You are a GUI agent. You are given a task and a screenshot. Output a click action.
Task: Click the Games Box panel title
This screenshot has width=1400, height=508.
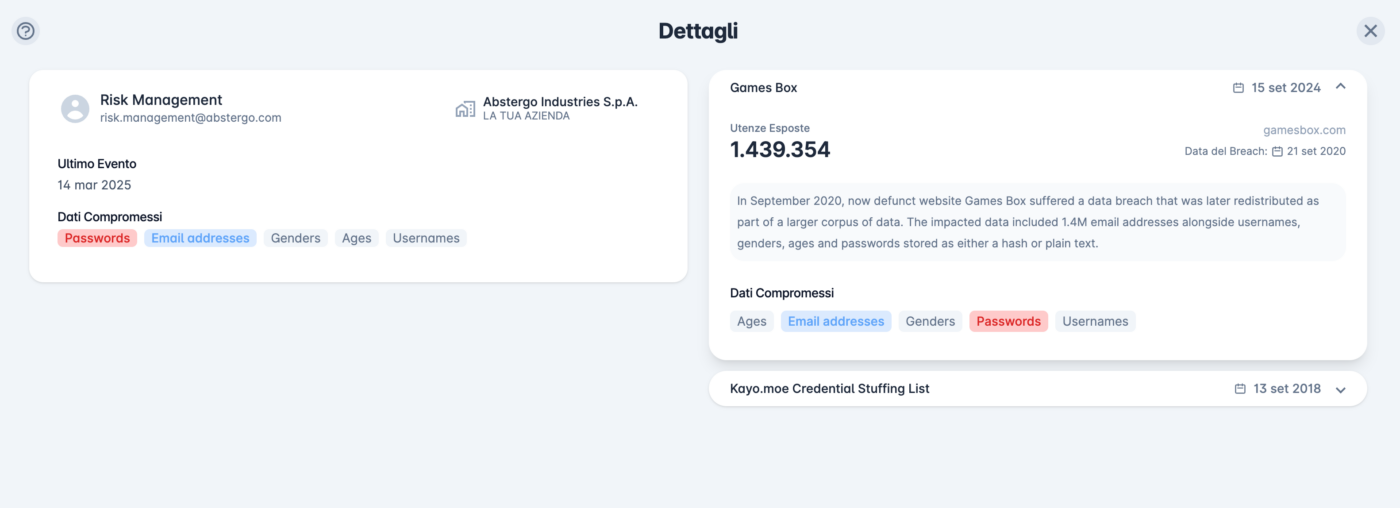click(x=764, y=88)
